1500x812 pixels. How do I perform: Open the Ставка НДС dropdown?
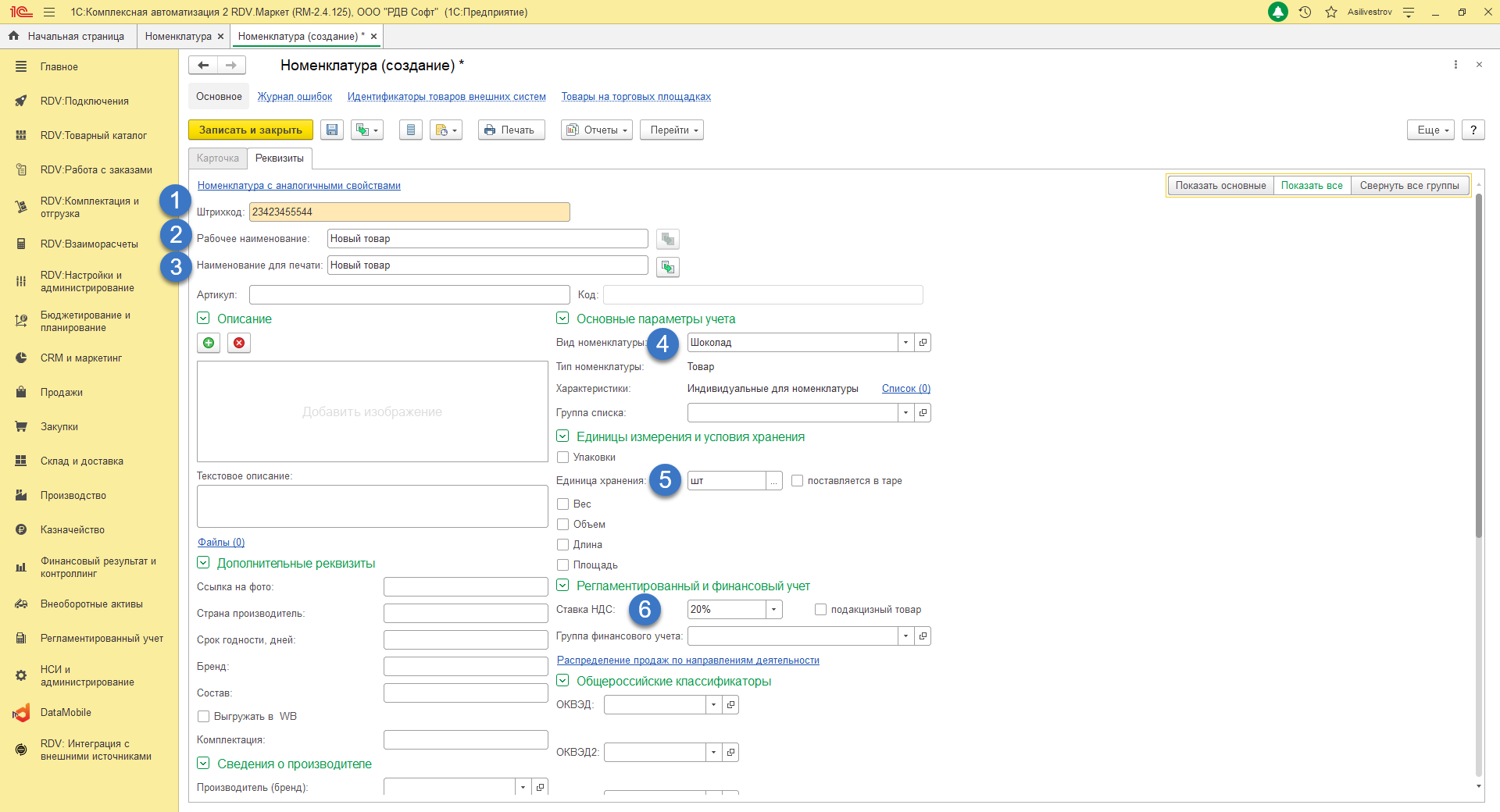773,610
